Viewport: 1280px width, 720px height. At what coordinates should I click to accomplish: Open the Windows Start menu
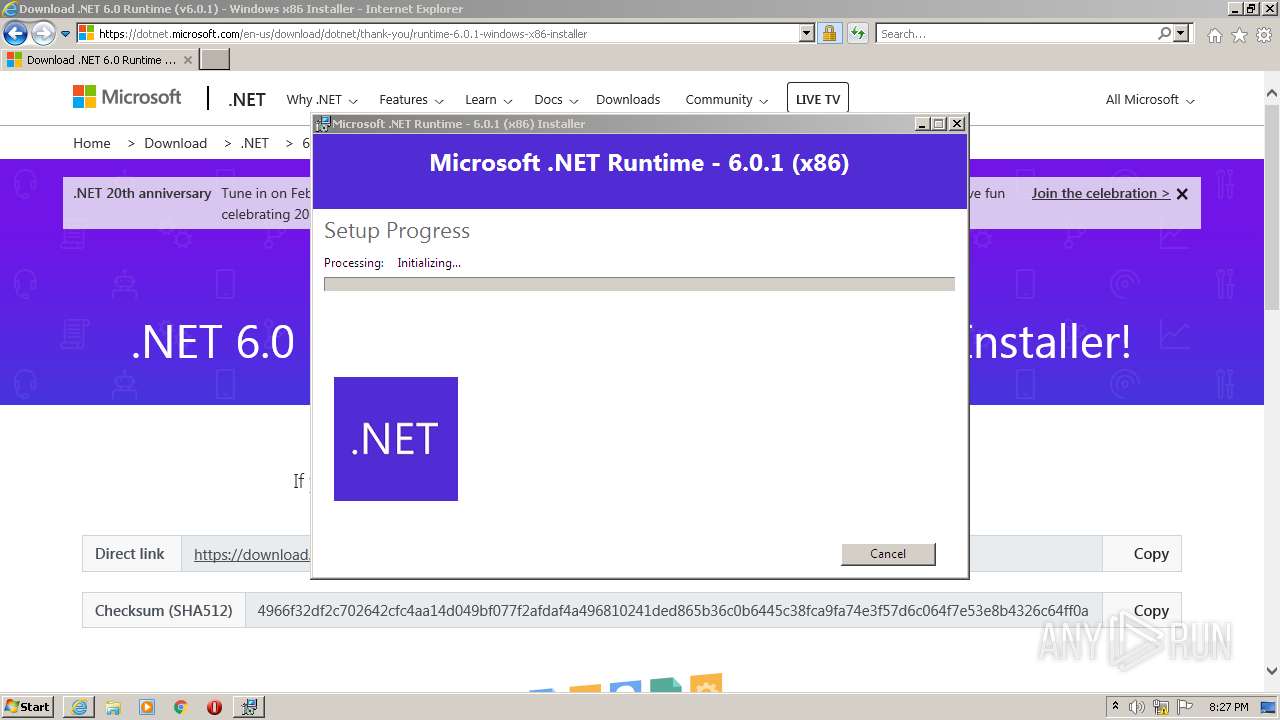click(27, 706)
